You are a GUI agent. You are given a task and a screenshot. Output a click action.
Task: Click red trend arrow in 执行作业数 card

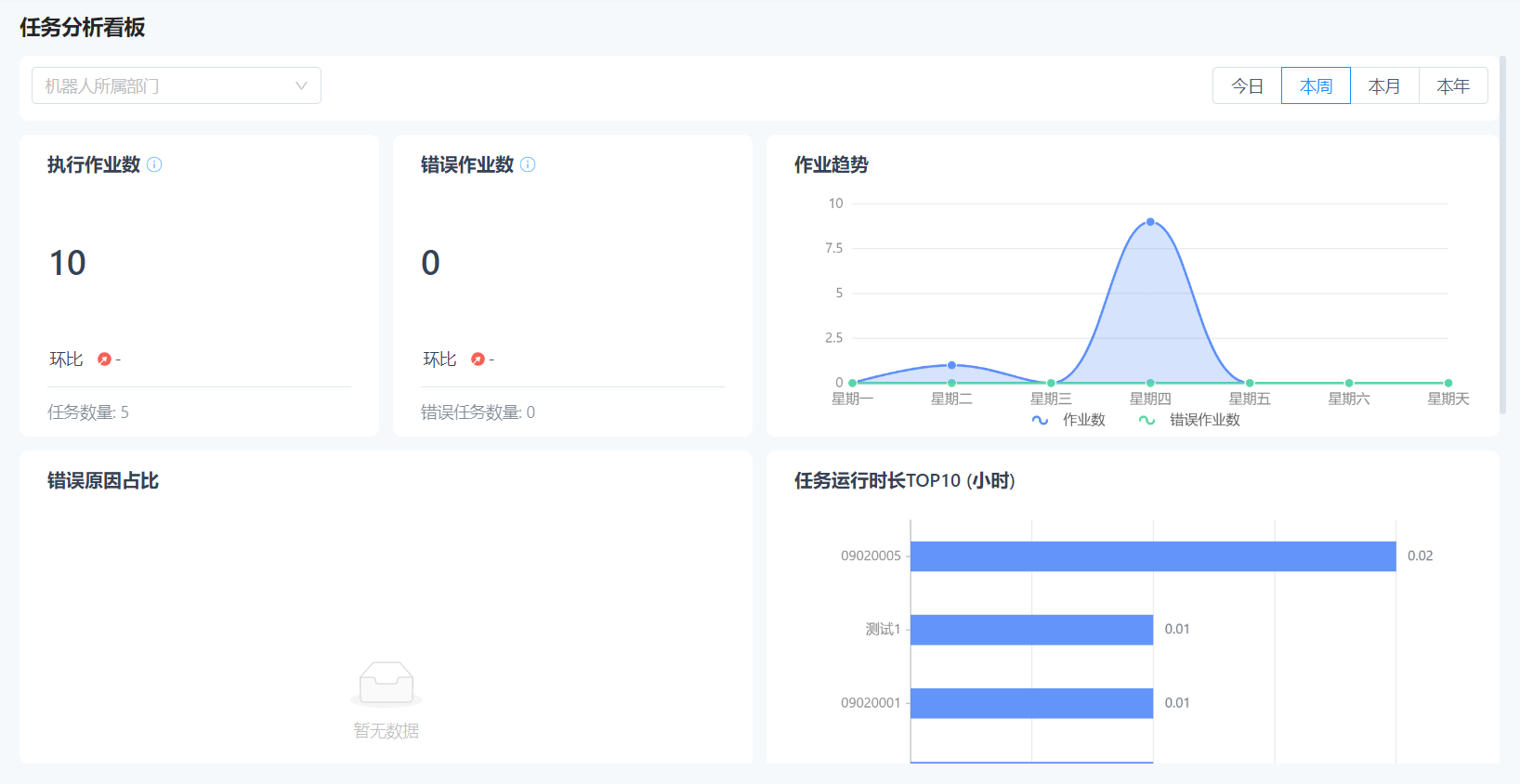[104, 359]
